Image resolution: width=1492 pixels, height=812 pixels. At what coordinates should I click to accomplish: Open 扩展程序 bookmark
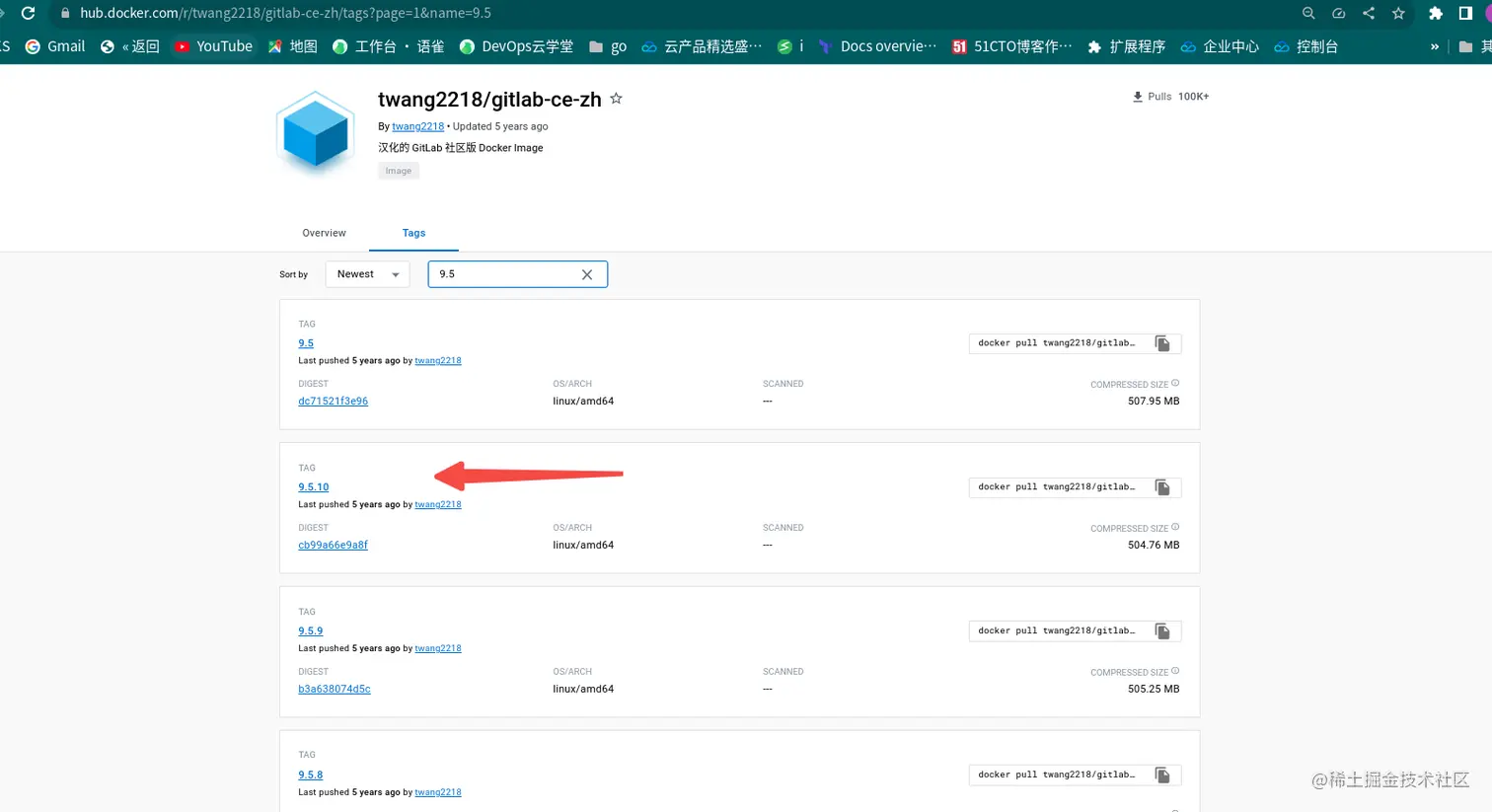(1126, 46)
